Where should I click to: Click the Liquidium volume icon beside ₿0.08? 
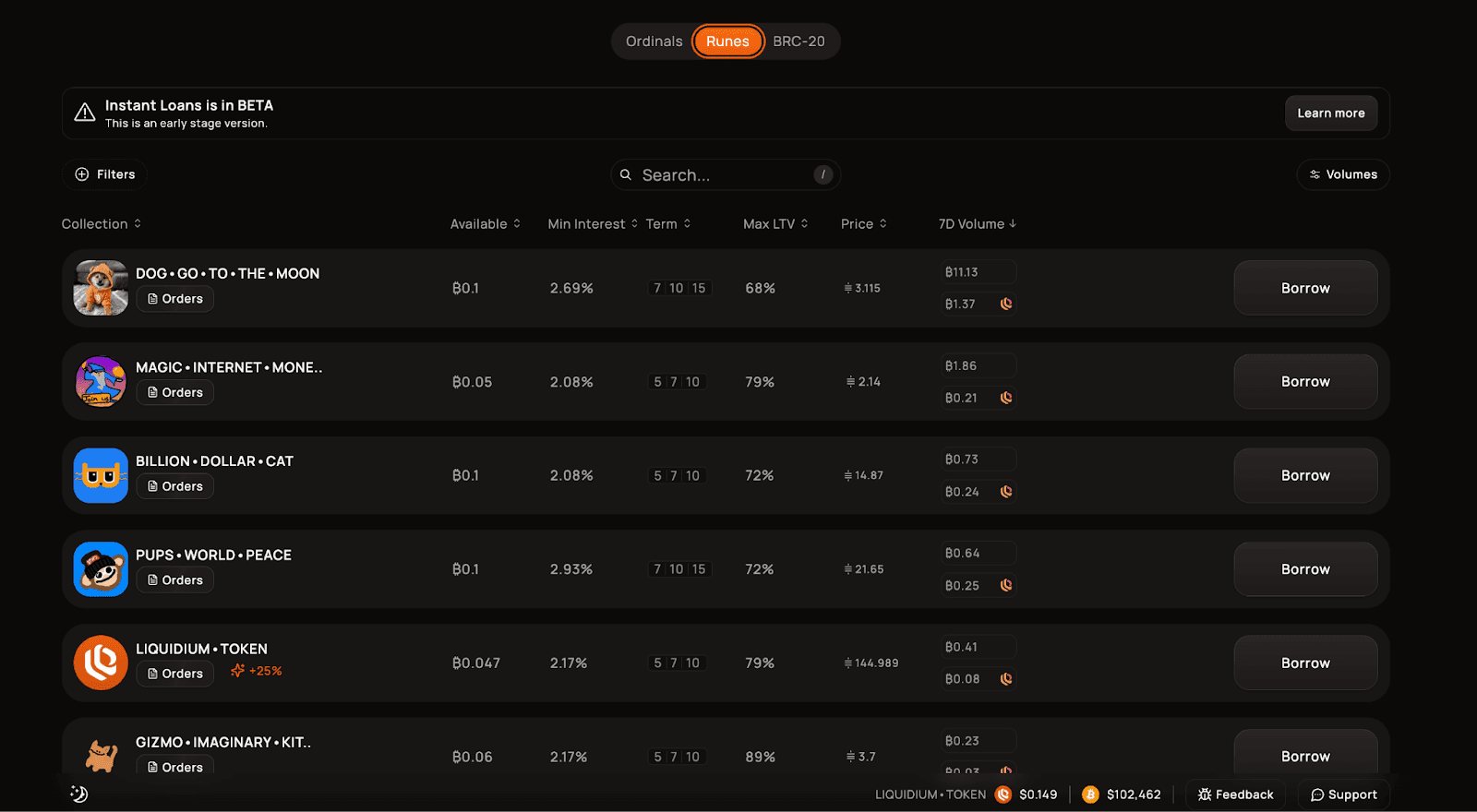point(1006,679)
